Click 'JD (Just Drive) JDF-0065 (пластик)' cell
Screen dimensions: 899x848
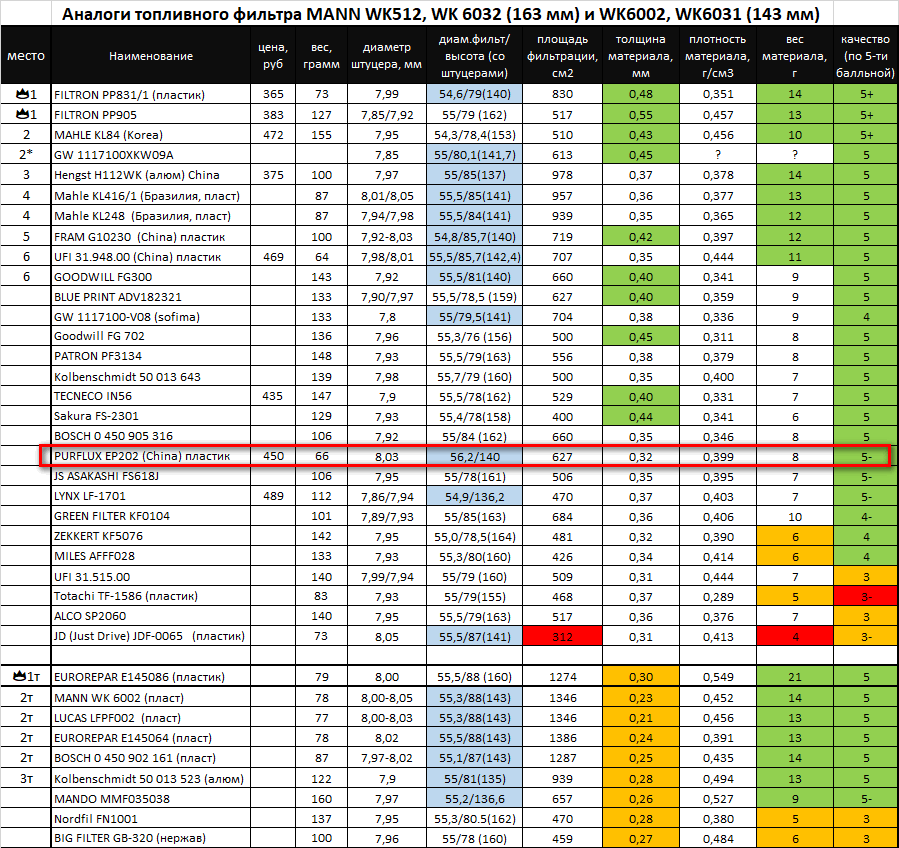tap(151, 636)
